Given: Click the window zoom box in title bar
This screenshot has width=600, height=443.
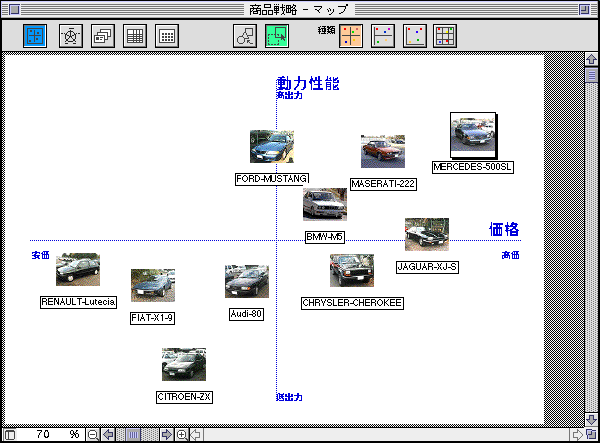Looking at the screenshot, I should [x=584, y=9].
